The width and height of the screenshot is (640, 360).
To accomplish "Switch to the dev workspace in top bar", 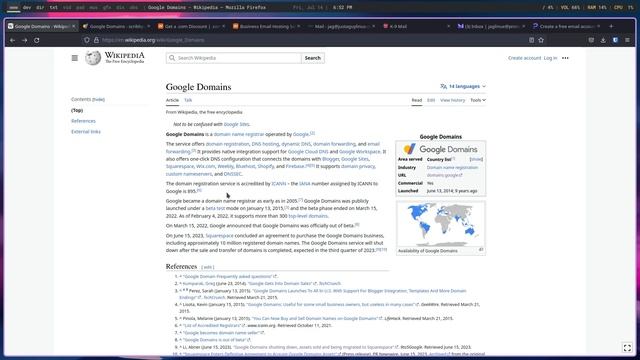I will [27, 7].
